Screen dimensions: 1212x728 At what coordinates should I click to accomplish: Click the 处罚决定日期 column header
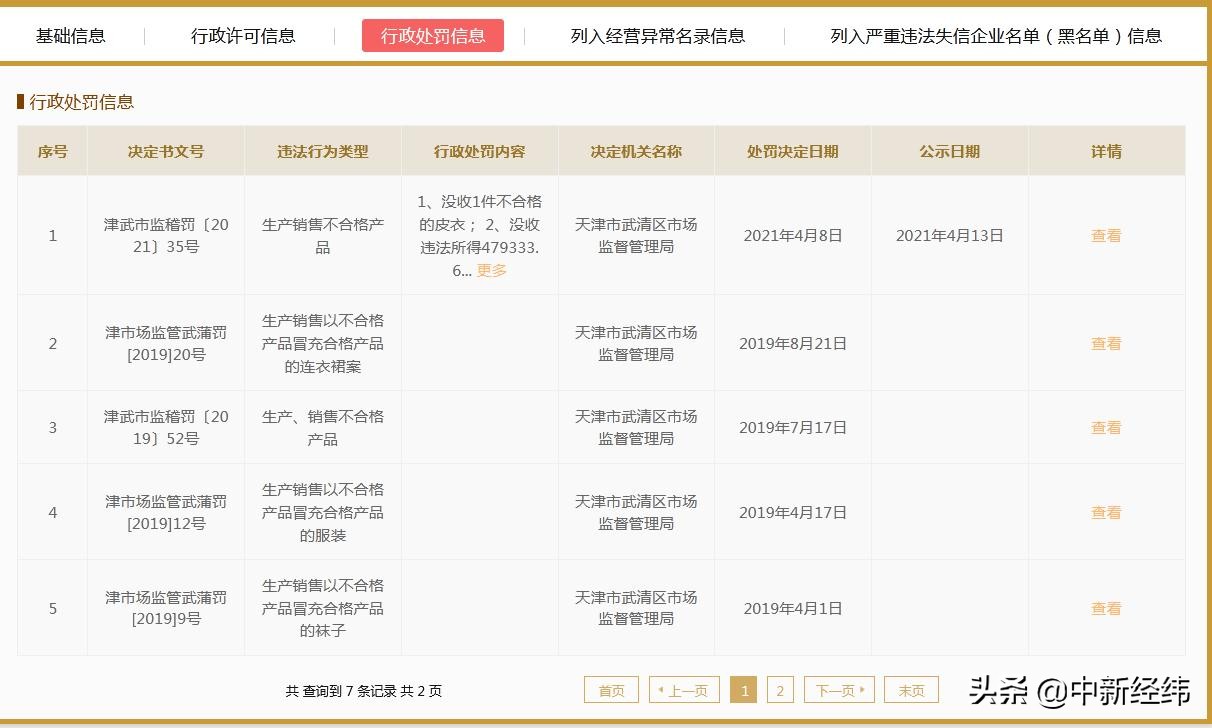pyautogui.click(x=792, y=150)
